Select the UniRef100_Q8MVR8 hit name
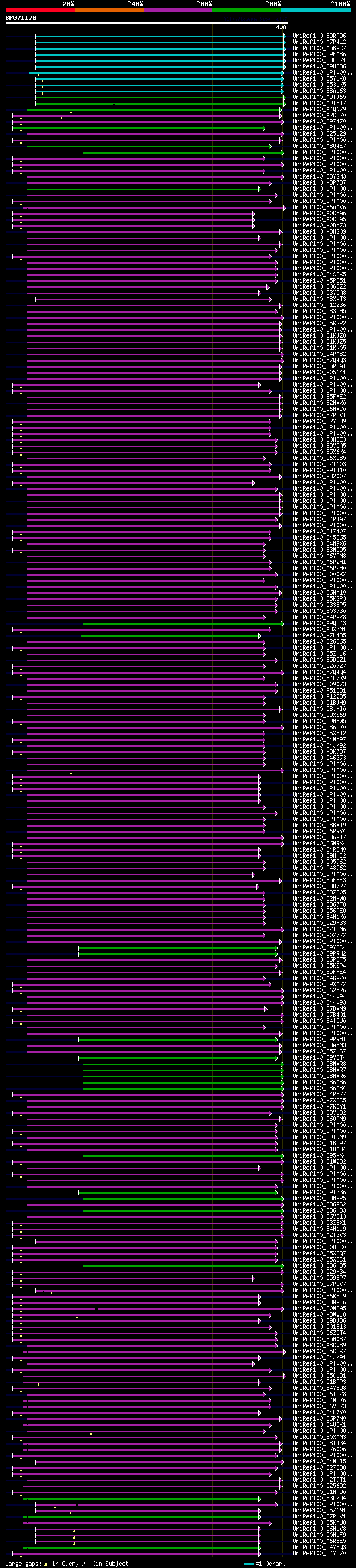 click(319, 1064)
